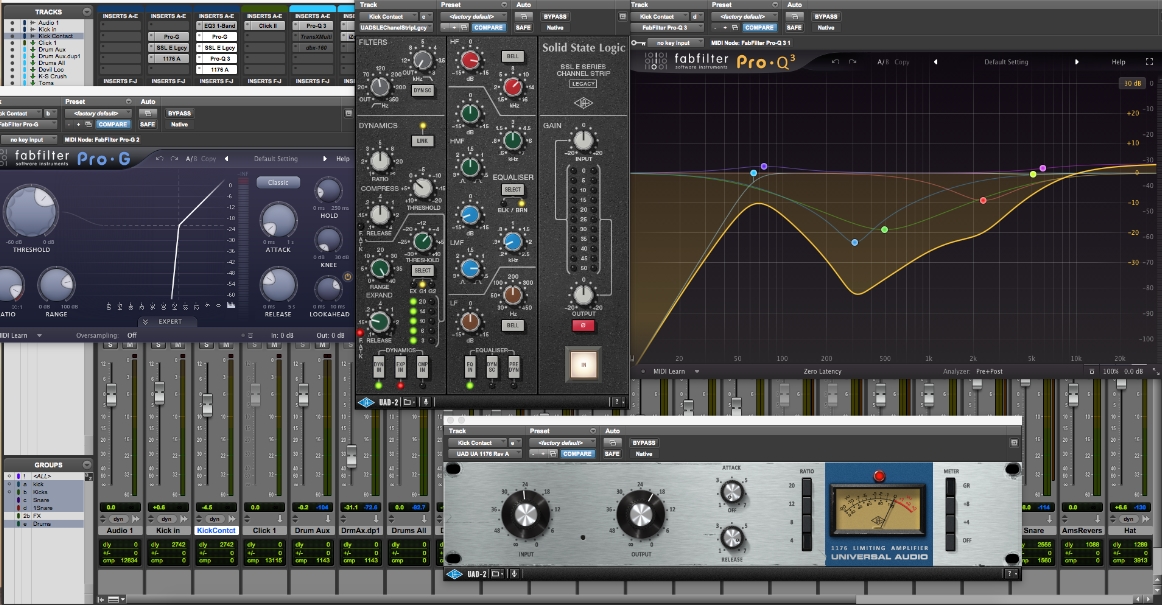
Task: Click the Pro-Q 3 undo arrow icon
Action: [x=835, y=62]
